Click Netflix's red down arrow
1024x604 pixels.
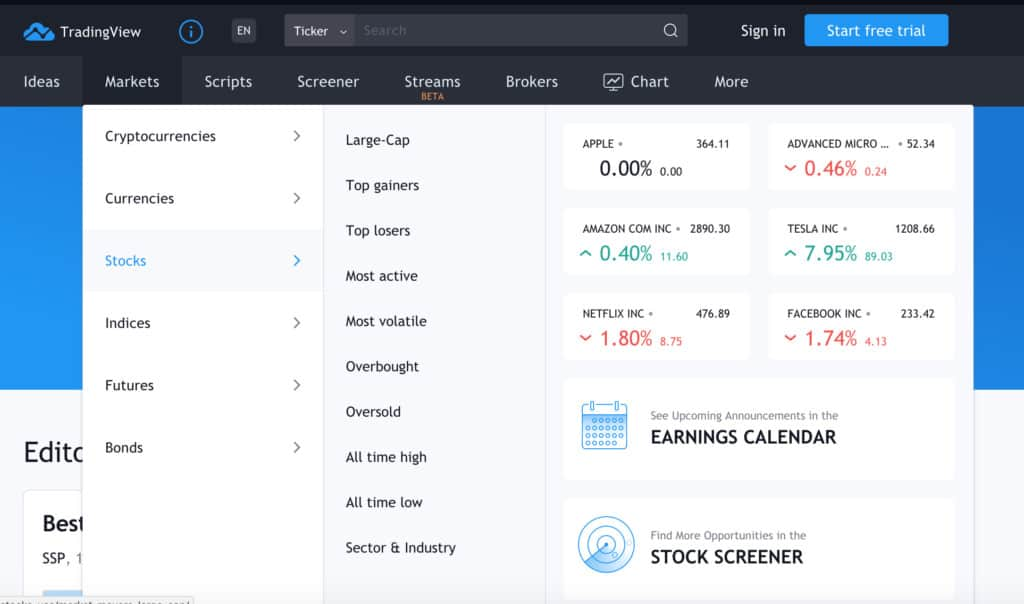[x=585, y=338]
